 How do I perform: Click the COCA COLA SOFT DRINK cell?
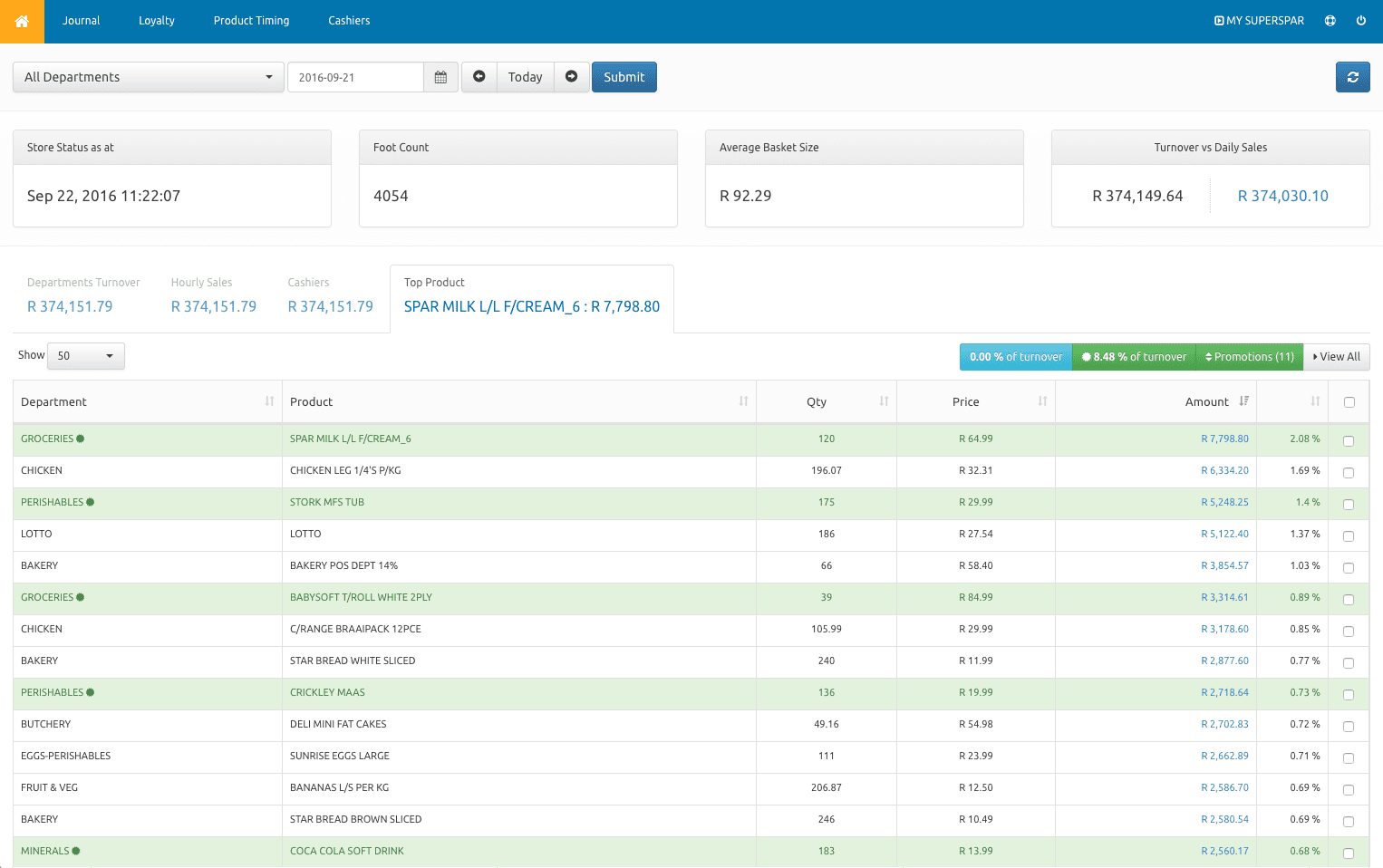click(518, 851)
